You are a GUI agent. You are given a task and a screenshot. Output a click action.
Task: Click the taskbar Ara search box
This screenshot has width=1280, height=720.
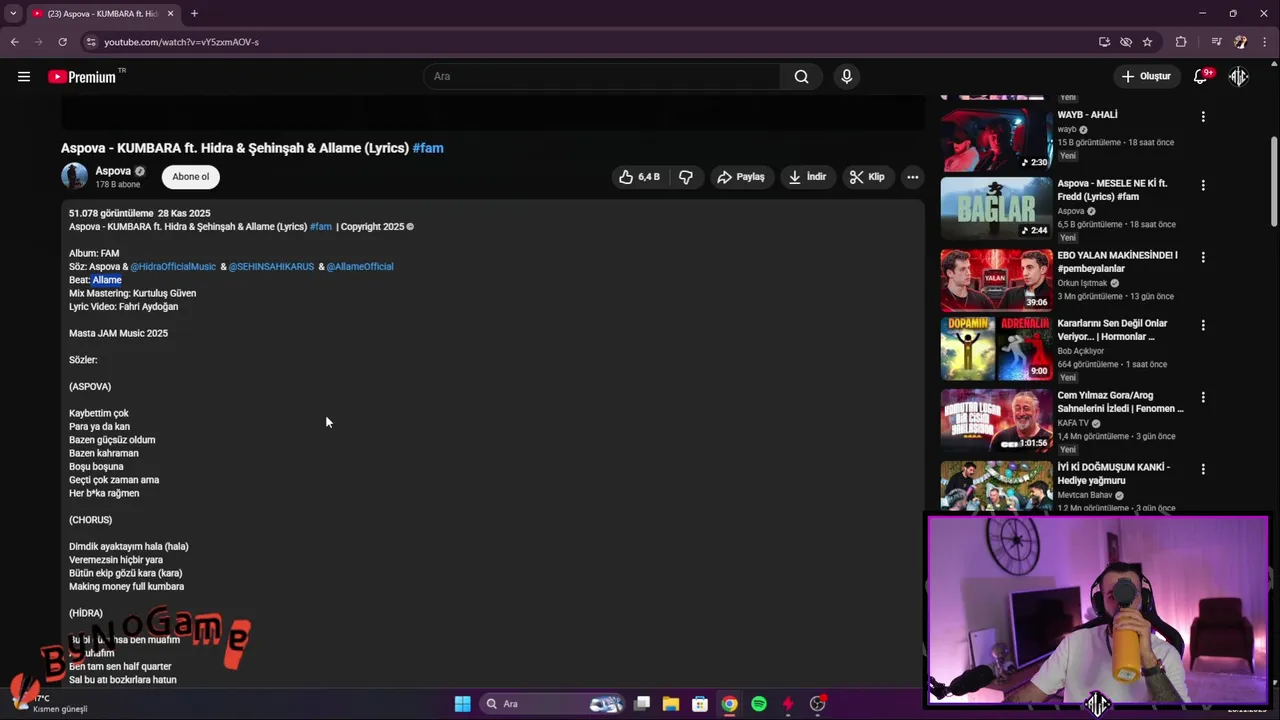[553, 704]
